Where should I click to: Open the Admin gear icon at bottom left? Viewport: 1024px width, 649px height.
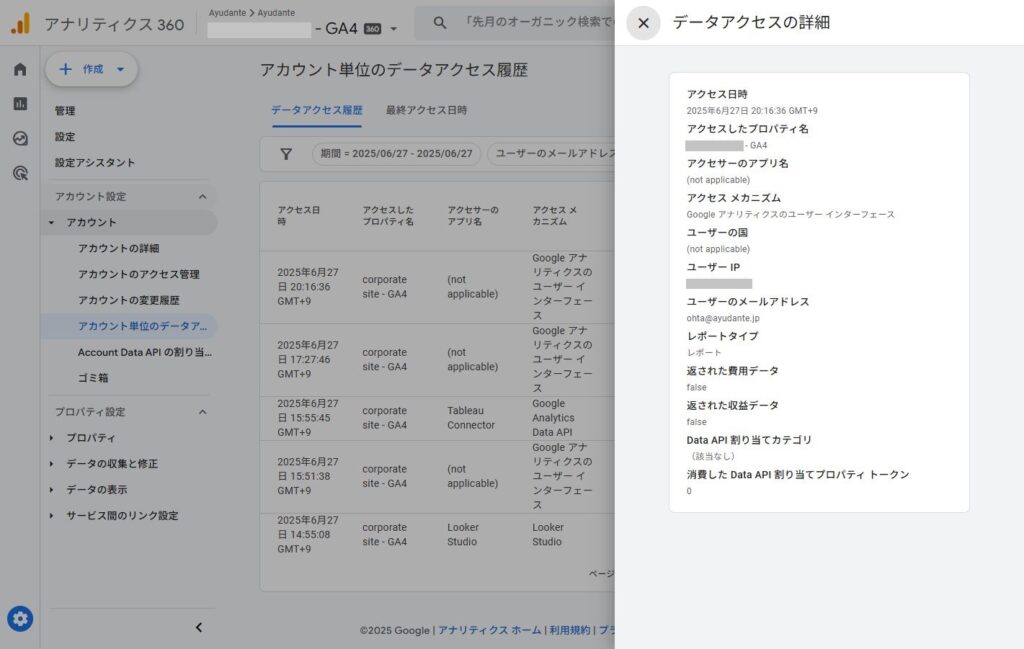click(20, 618)
